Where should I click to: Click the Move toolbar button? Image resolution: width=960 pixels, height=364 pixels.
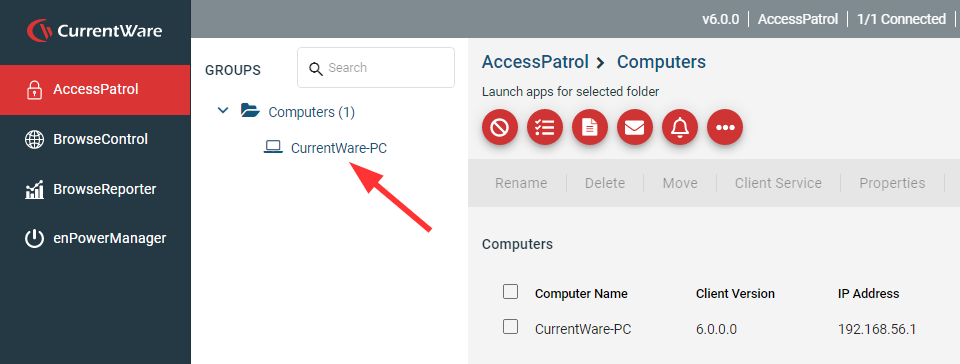[x=680, y=183]
